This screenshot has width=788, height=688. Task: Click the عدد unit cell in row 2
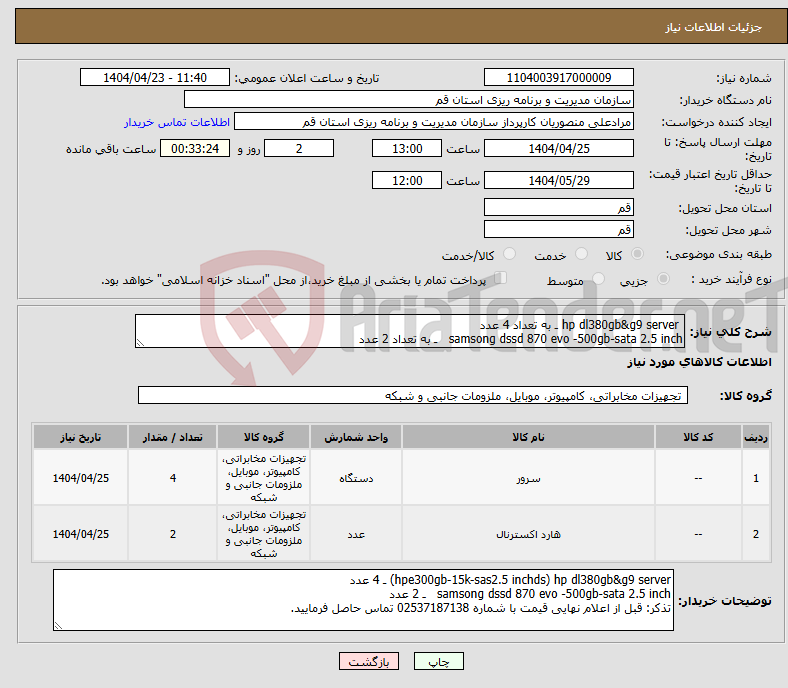click(x=356, y=534)
